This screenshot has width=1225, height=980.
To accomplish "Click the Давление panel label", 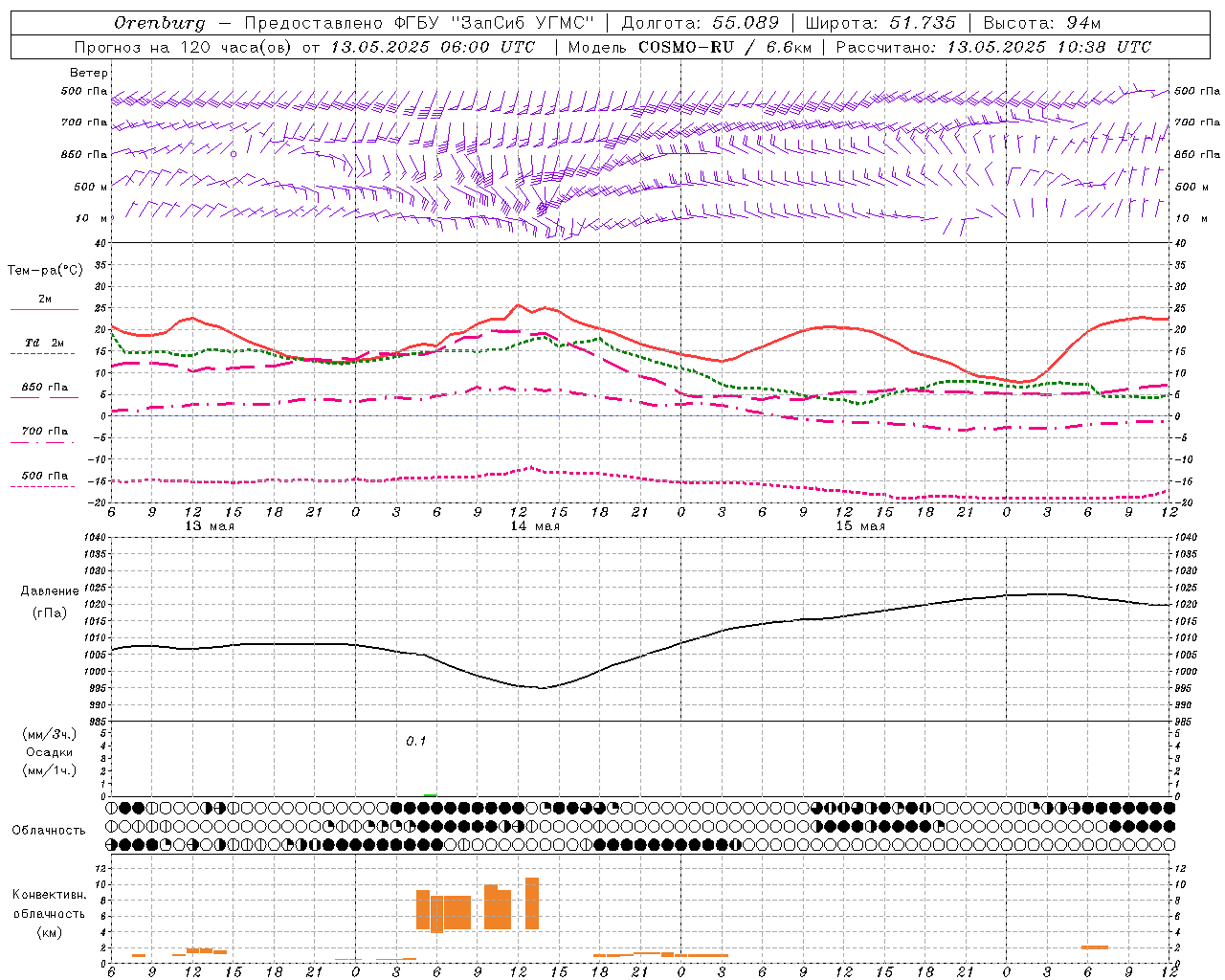I will click(49, 591).
